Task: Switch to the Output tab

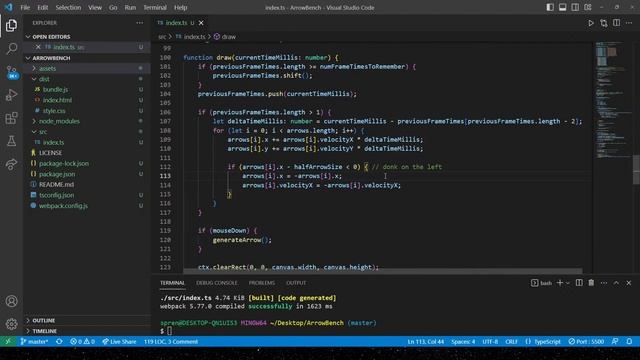Action: tap(296, 283)
